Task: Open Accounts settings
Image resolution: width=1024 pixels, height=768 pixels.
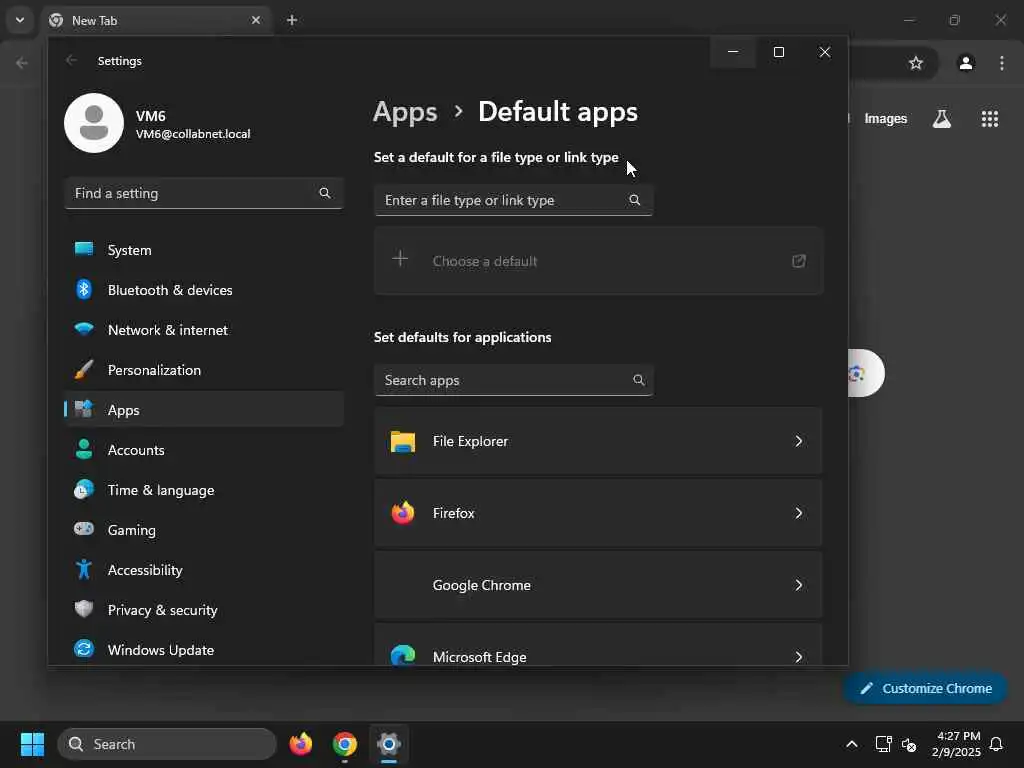Action: 204,450
